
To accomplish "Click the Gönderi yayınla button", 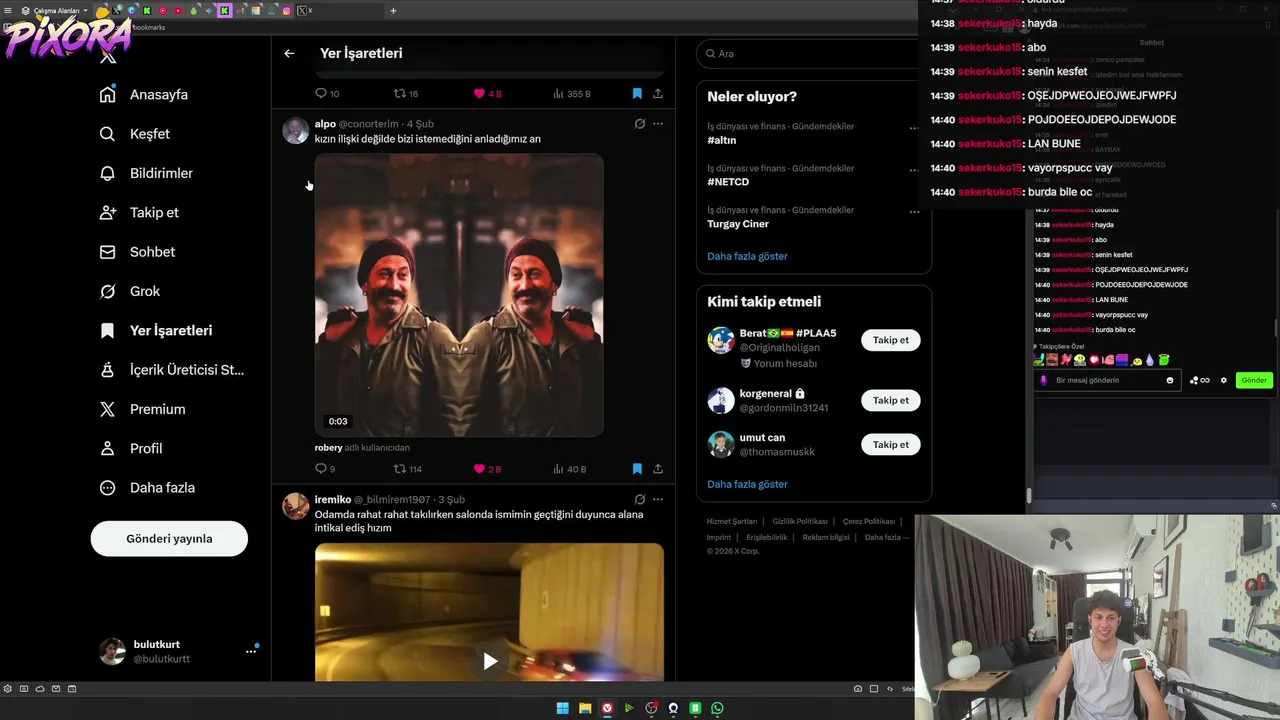I will [x=169, y=538].
